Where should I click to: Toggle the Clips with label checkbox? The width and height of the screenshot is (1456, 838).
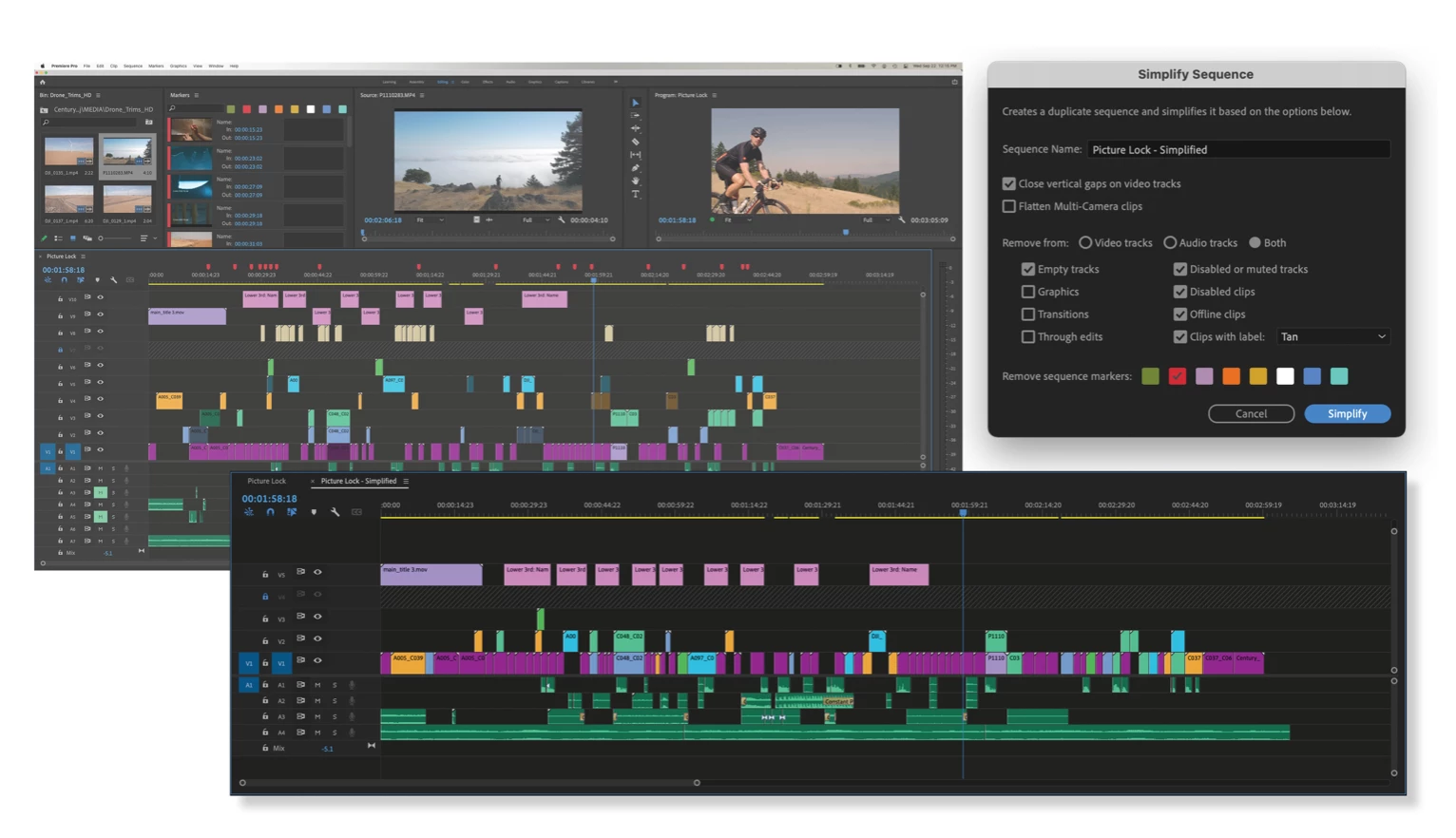pyautogui.click(x=1180, y=337)
